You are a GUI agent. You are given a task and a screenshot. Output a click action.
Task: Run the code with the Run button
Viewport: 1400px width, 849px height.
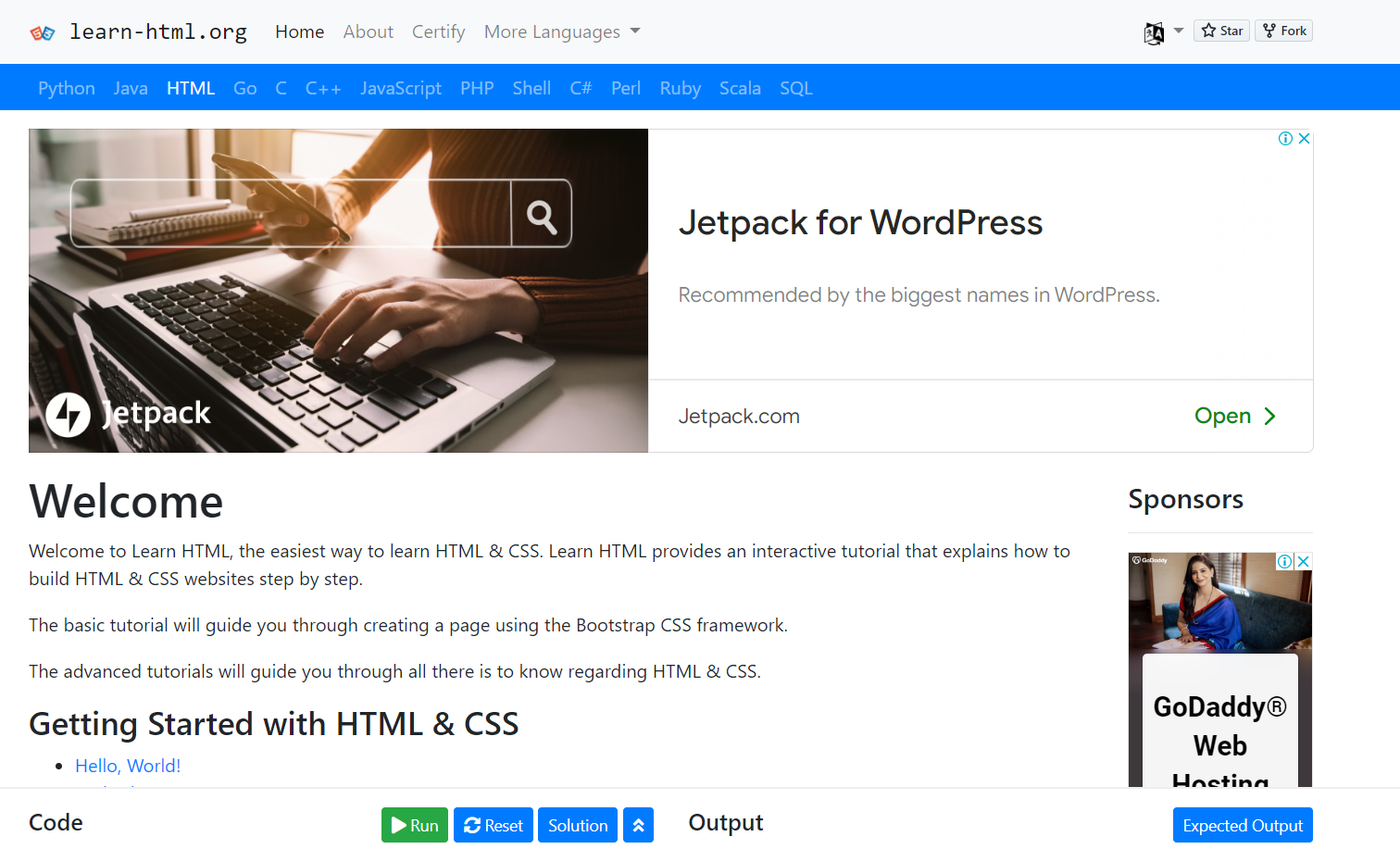coord(415,825)
